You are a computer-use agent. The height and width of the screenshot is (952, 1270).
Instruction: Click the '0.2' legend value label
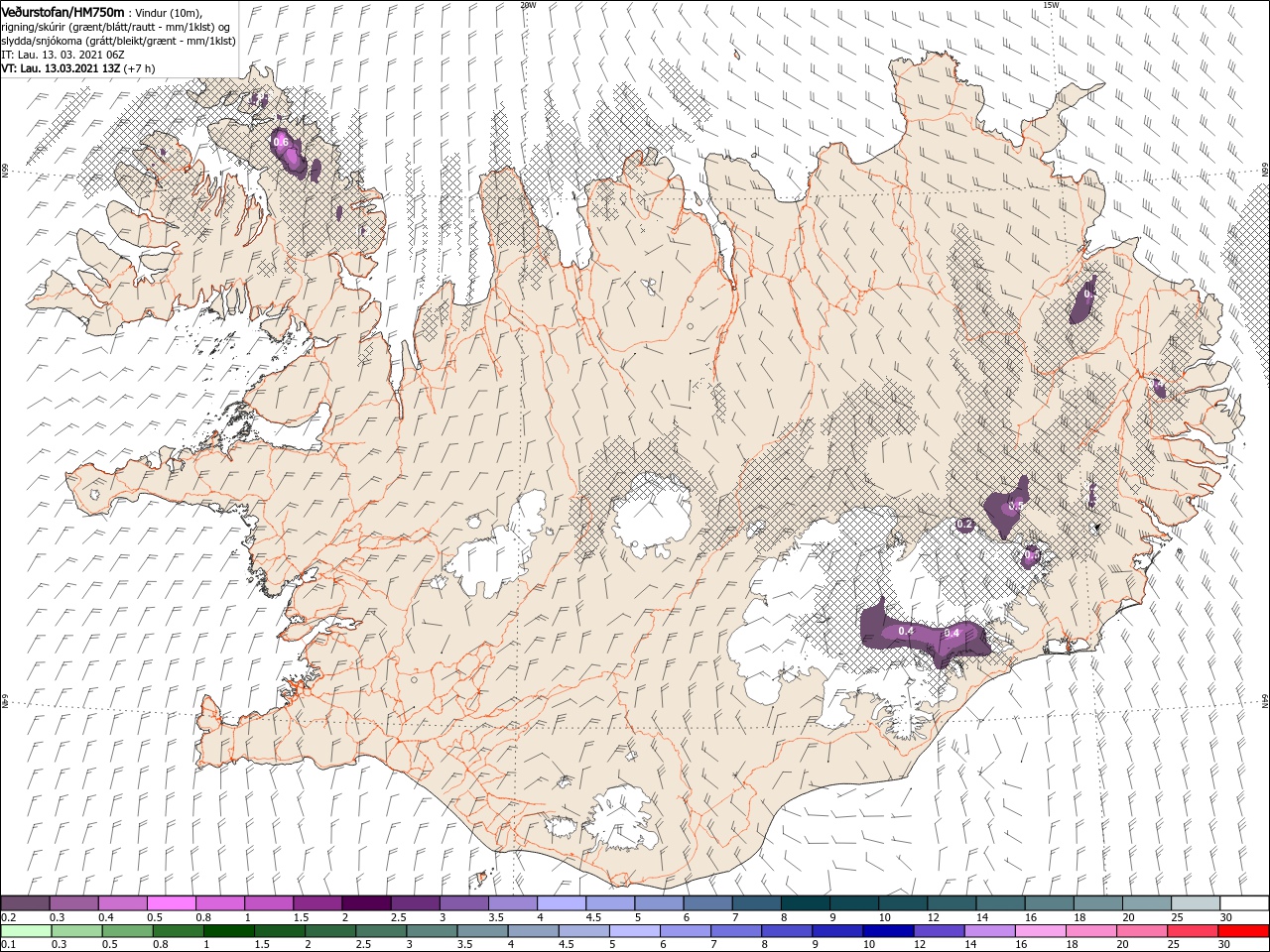click(x=9, y=916)
